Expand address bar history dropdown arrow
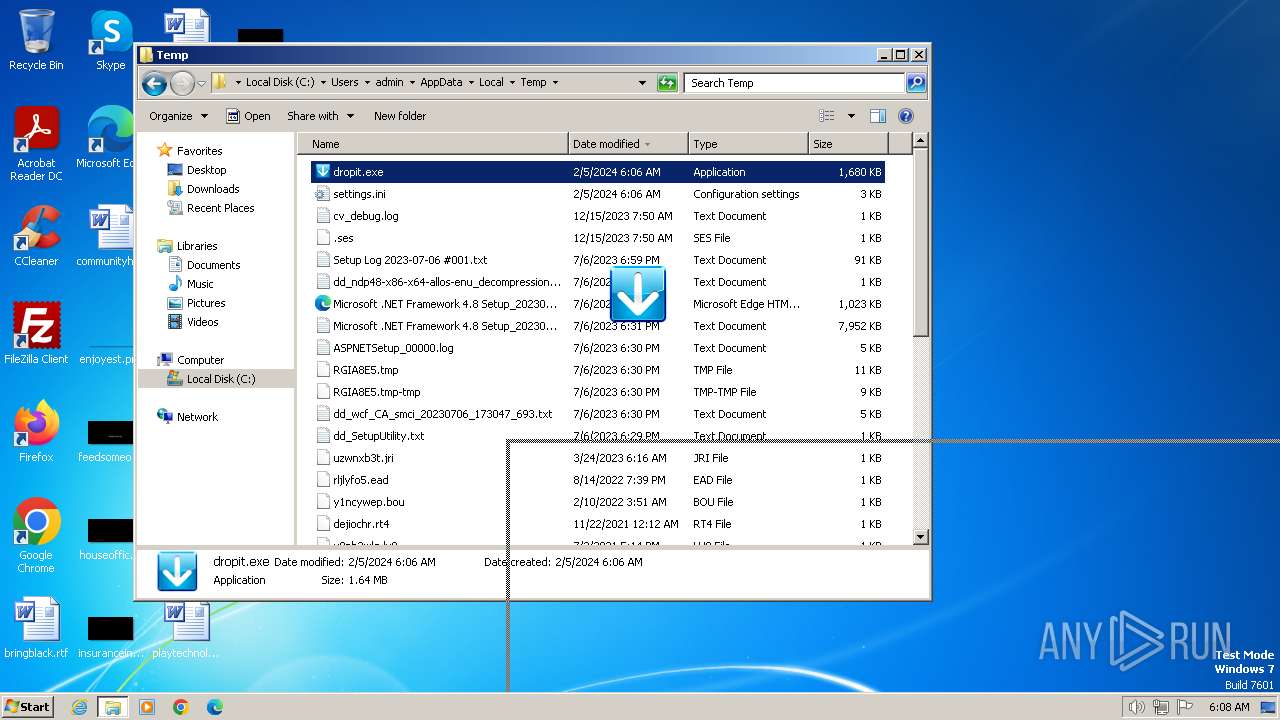 pos(642,83)
